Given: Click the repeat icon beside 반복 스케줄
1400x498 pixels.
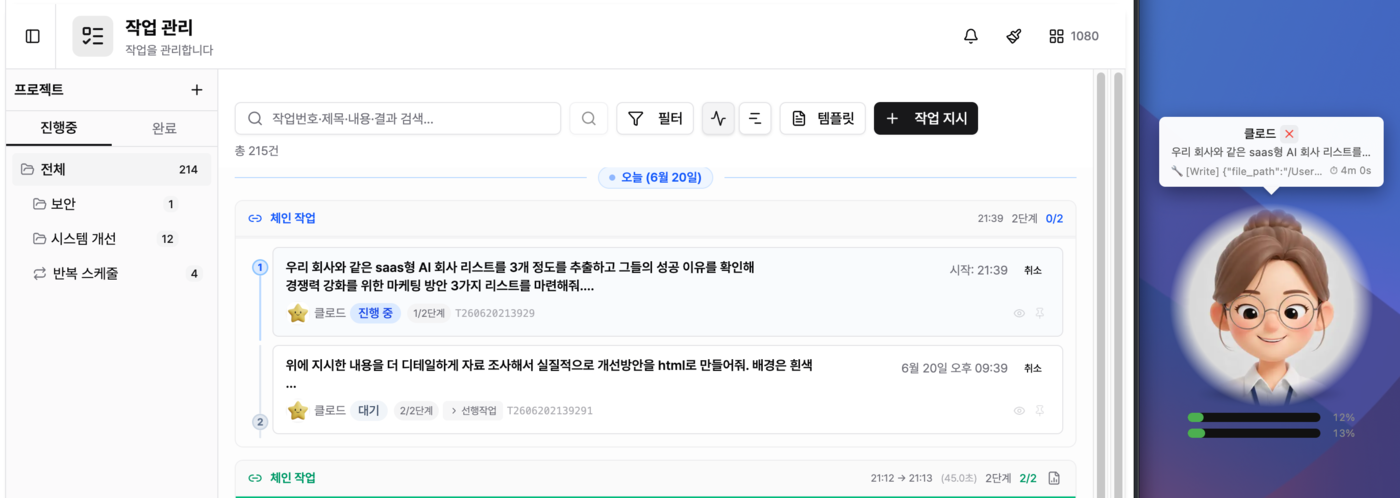Looking at the screenshot, I should pyautogui.click(x=40, y=273).
